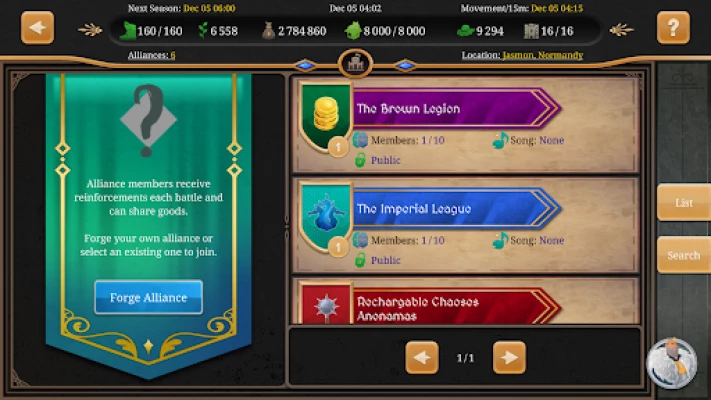Click the gold coins shield of Brown Legion
Viewport: 711px width, 400px height.
point(326,116)
